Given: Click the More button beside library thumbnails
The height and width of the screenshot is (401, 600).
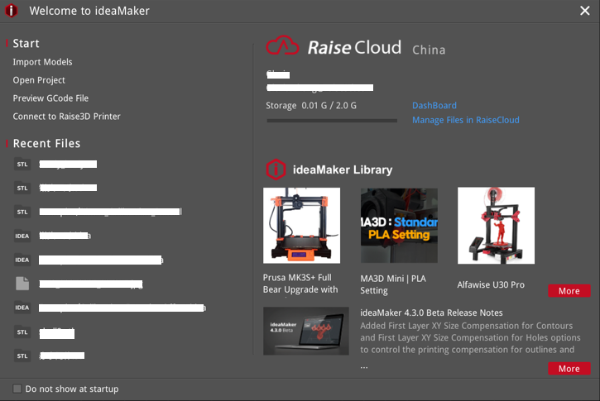Looking at the screenshot, I should pos(569,291).
